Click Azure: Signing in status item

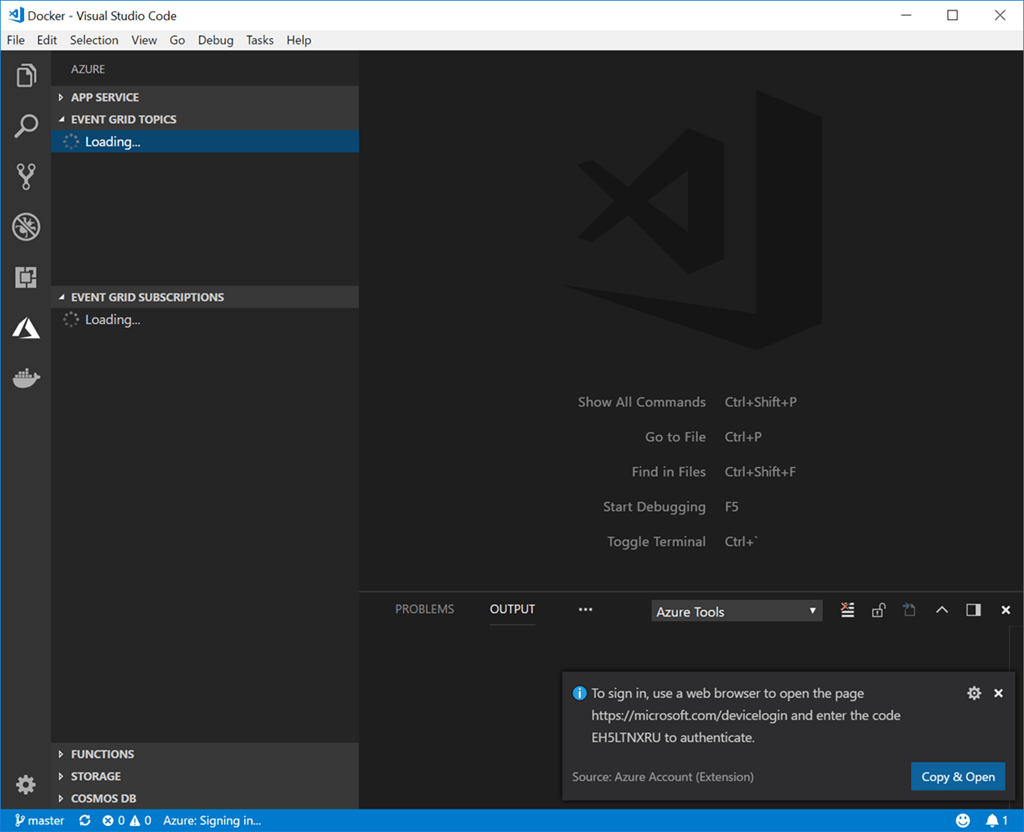click(x=212, y=821)
